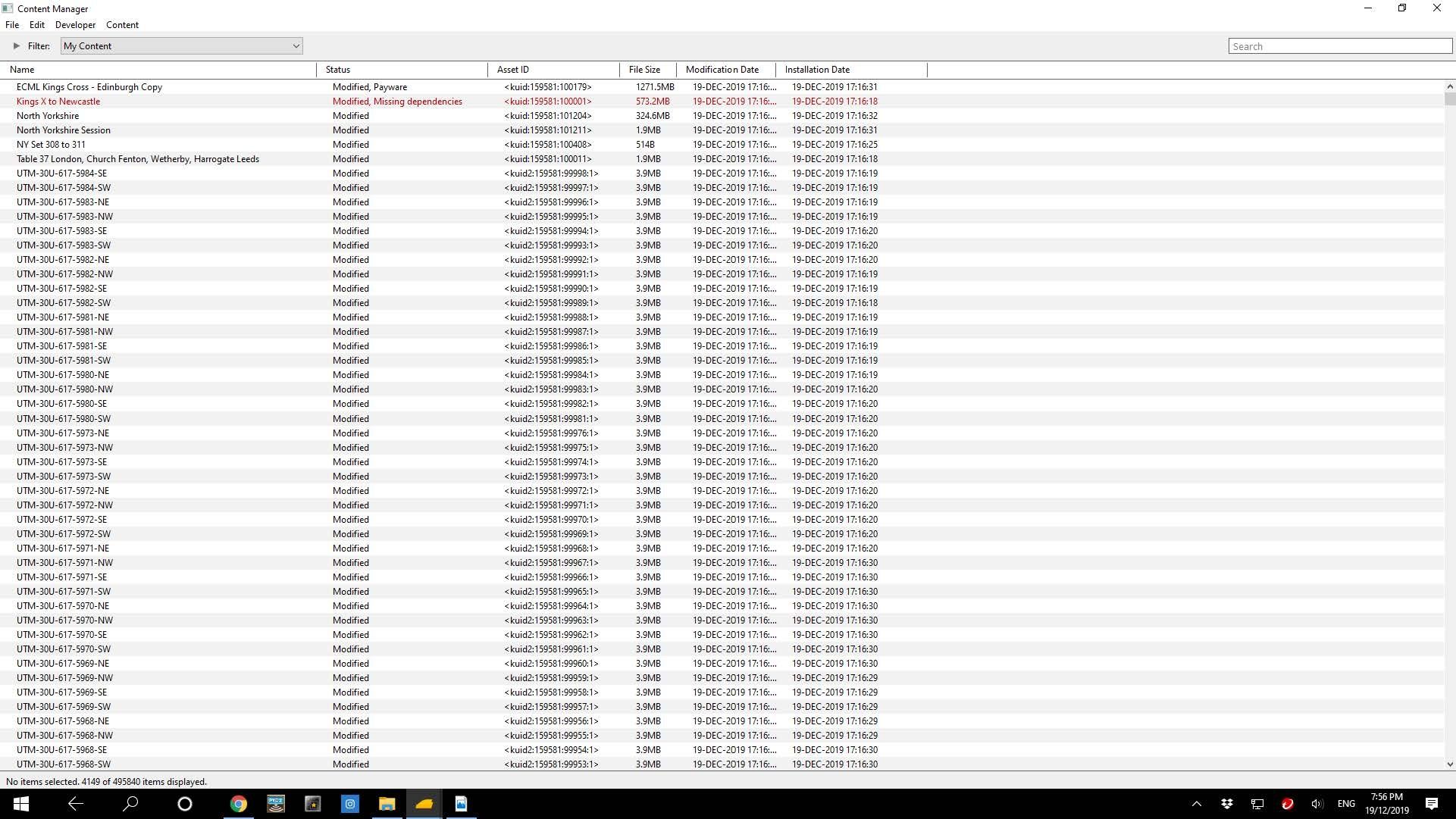Open the Trend Micro tray icon
This screenshot has width=1456, height=819.
[x=1287, y=804]
